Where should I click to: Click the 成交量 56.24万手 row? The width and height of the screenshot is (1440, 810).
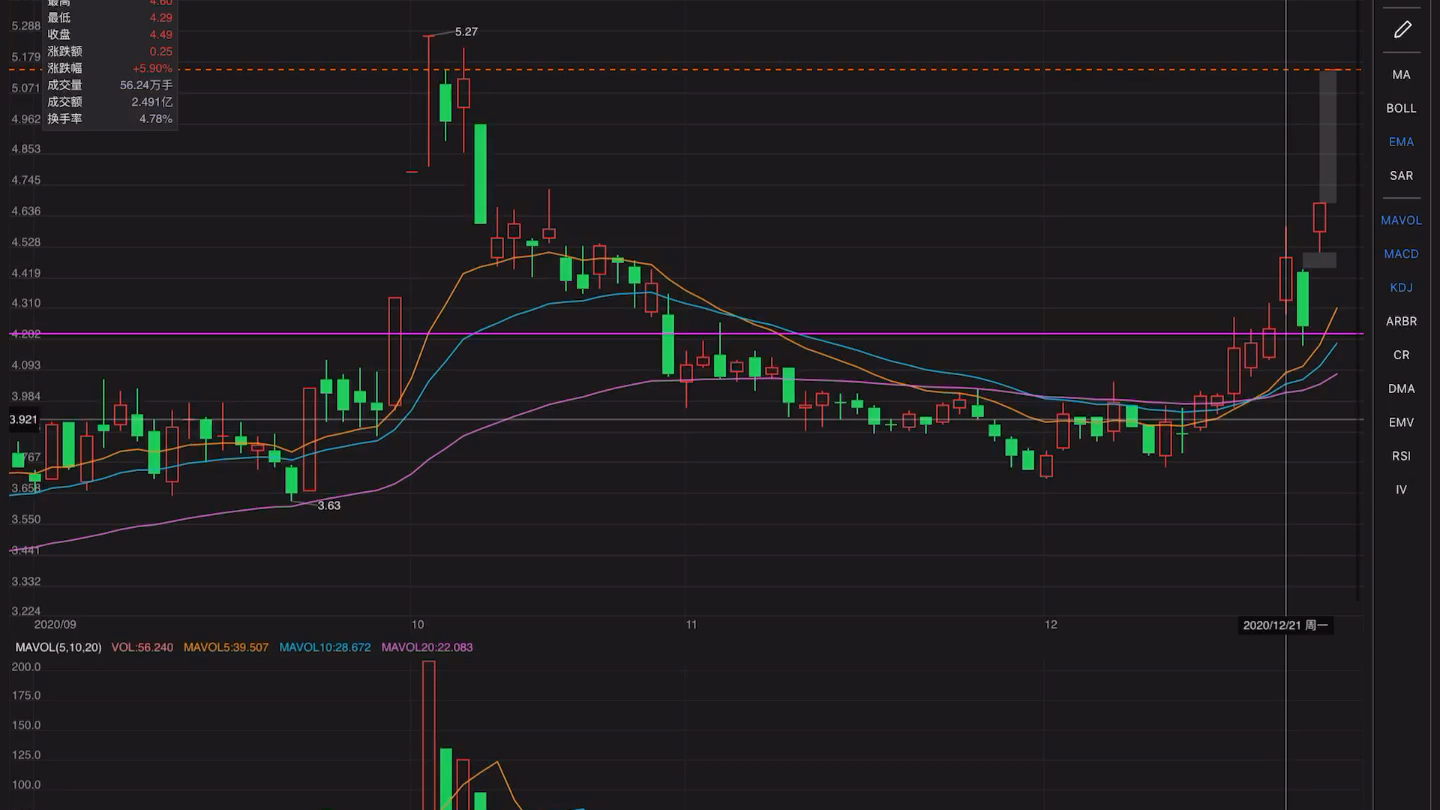pyautogui.click(x=110, y=86)
